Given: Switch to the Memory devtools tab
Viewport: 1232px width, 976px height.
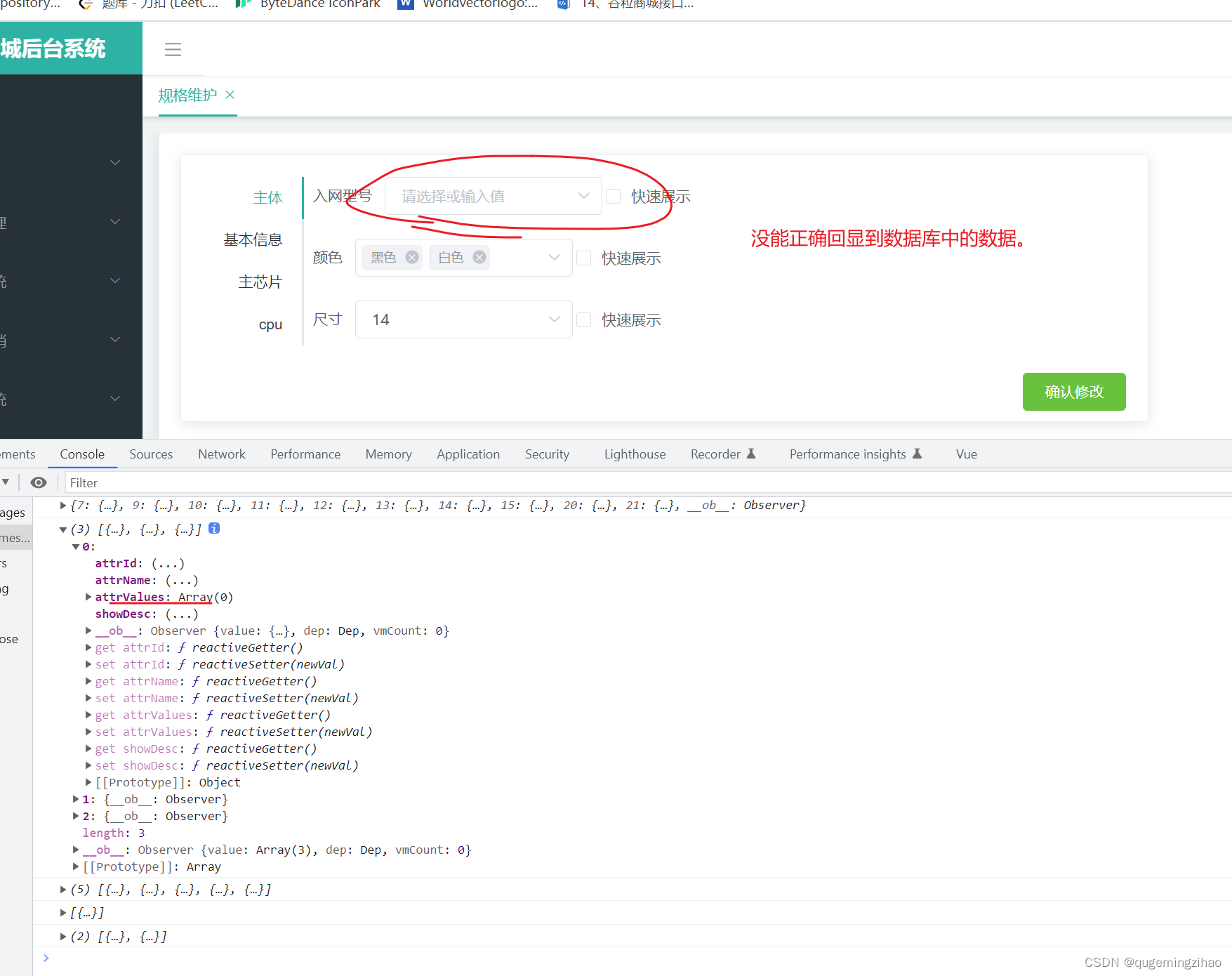Looking at the screenshot, I should pos(388,454).
